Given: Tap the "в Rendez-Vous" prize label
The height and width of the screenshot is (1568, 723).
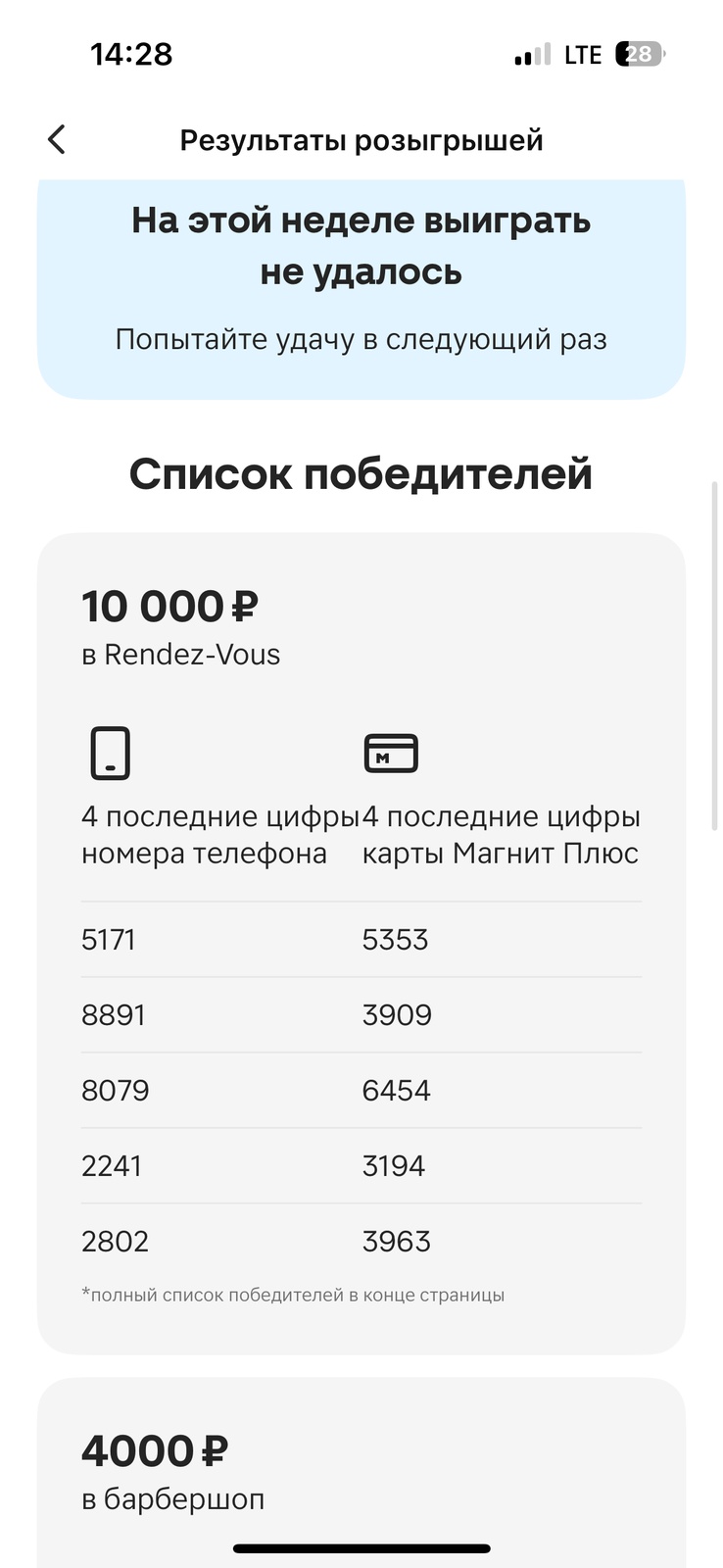Looking at the screenshot, I should [181, 655].
